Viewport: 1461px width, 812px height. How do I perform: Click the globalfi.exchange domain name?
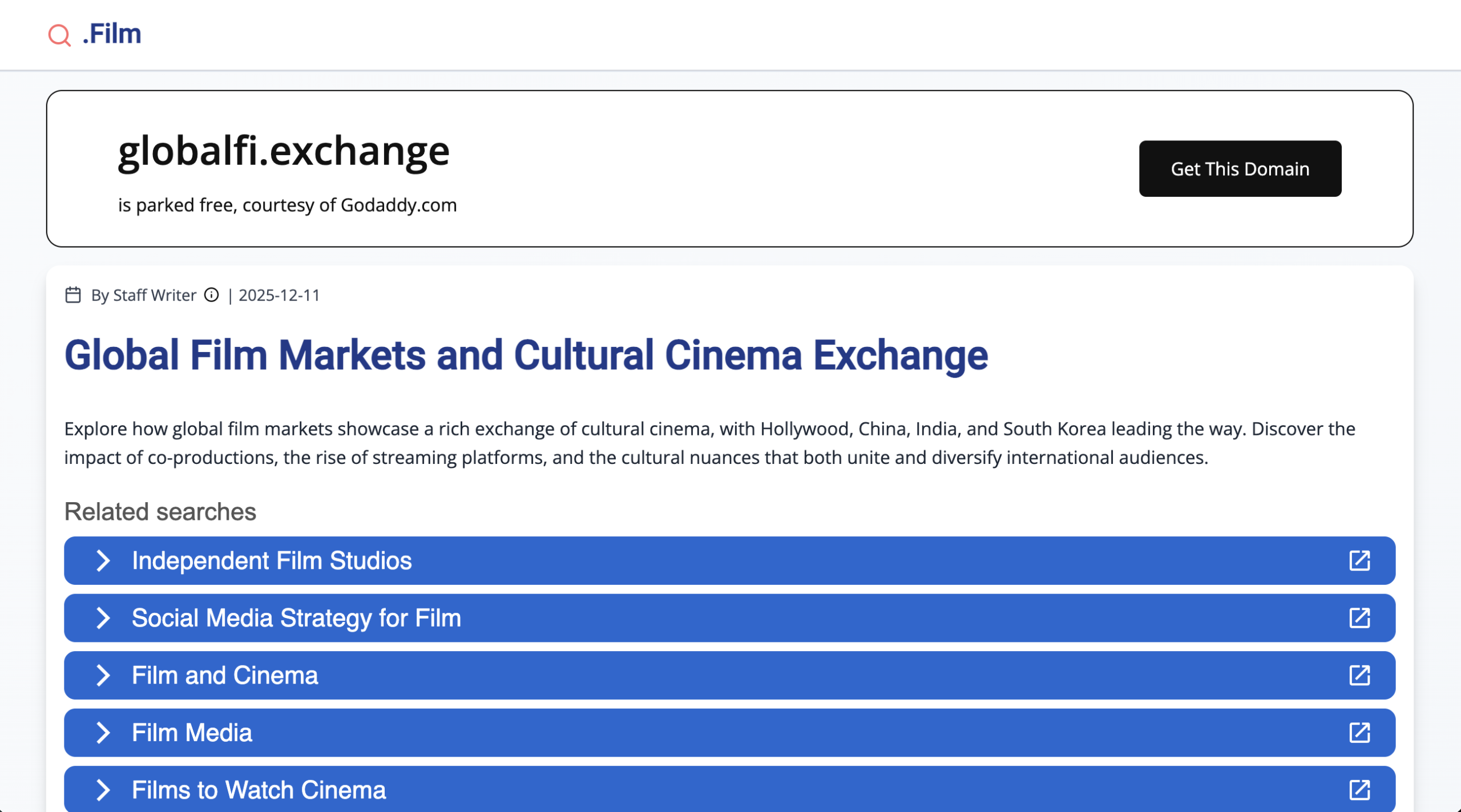[283, 151]
